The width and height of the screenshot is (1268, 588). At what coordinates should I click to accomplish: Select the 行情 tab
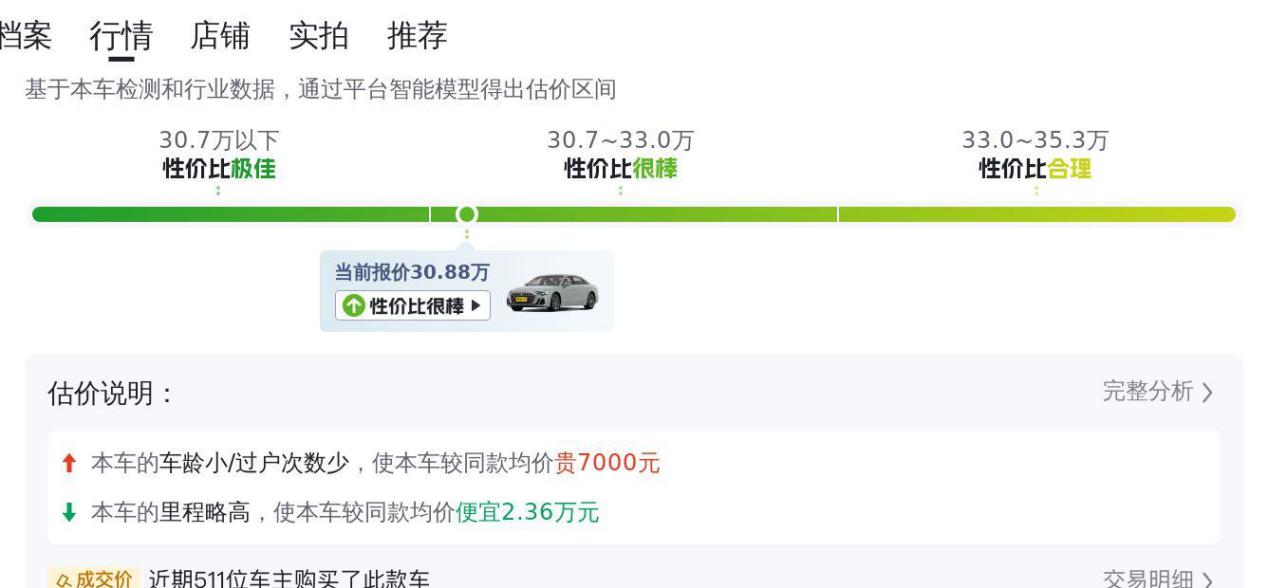121,36
